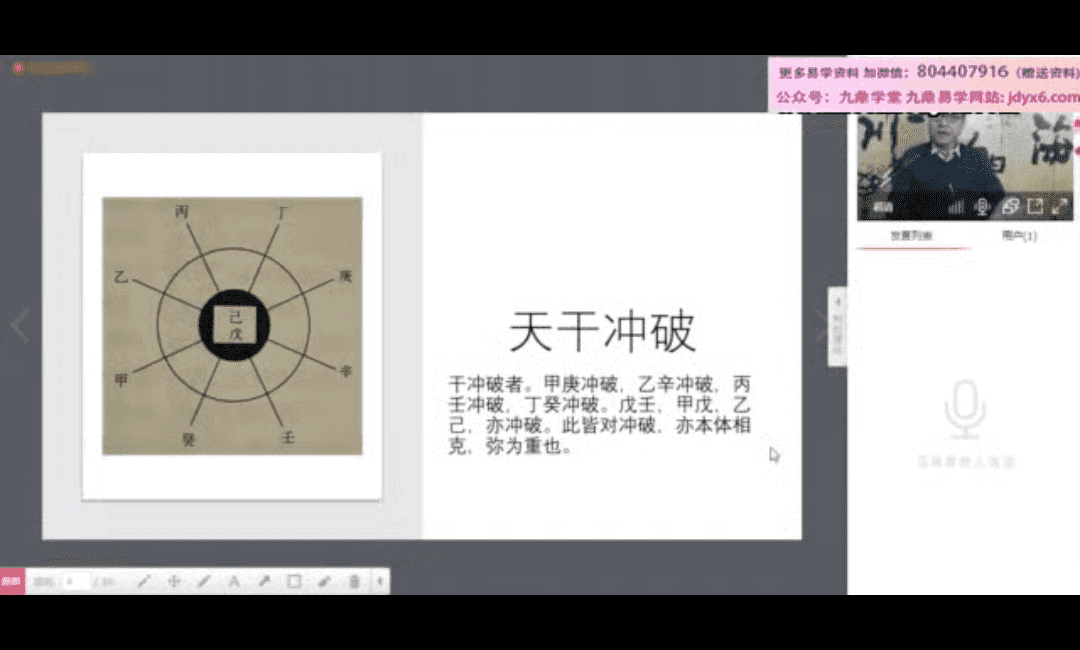The height and width of the screenshot is (650, 1080).
Task: Go to previous slide with left chevron
Action: point(19,325)
